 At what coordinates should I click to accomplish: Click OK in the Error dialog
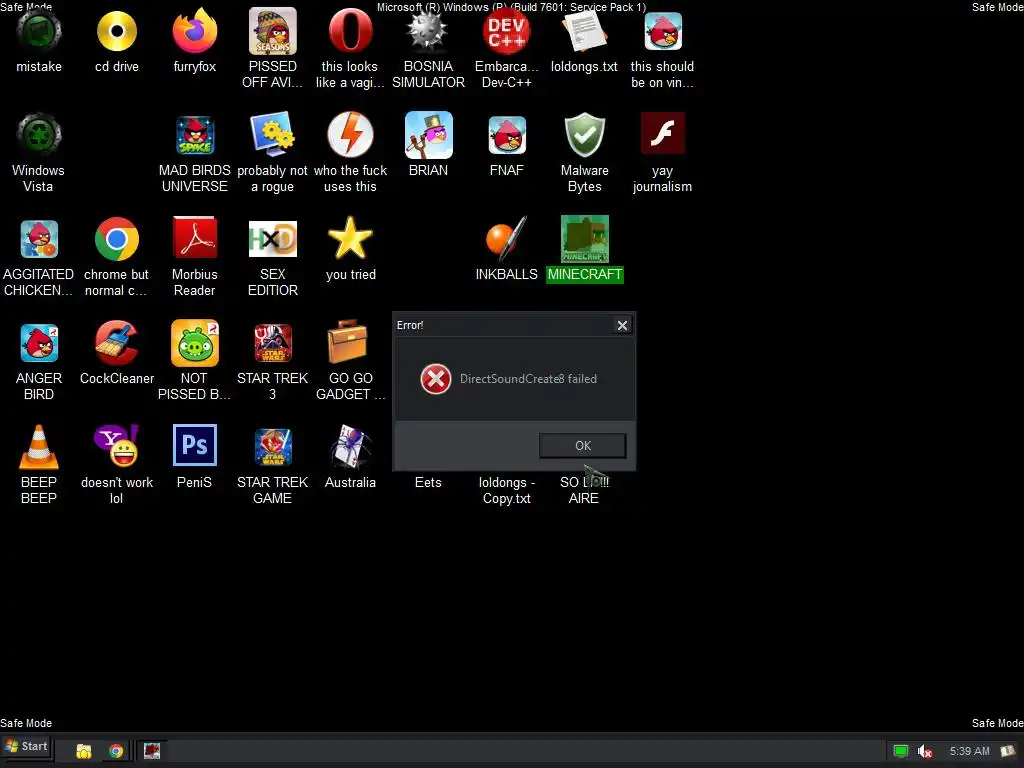click(583, 445)
